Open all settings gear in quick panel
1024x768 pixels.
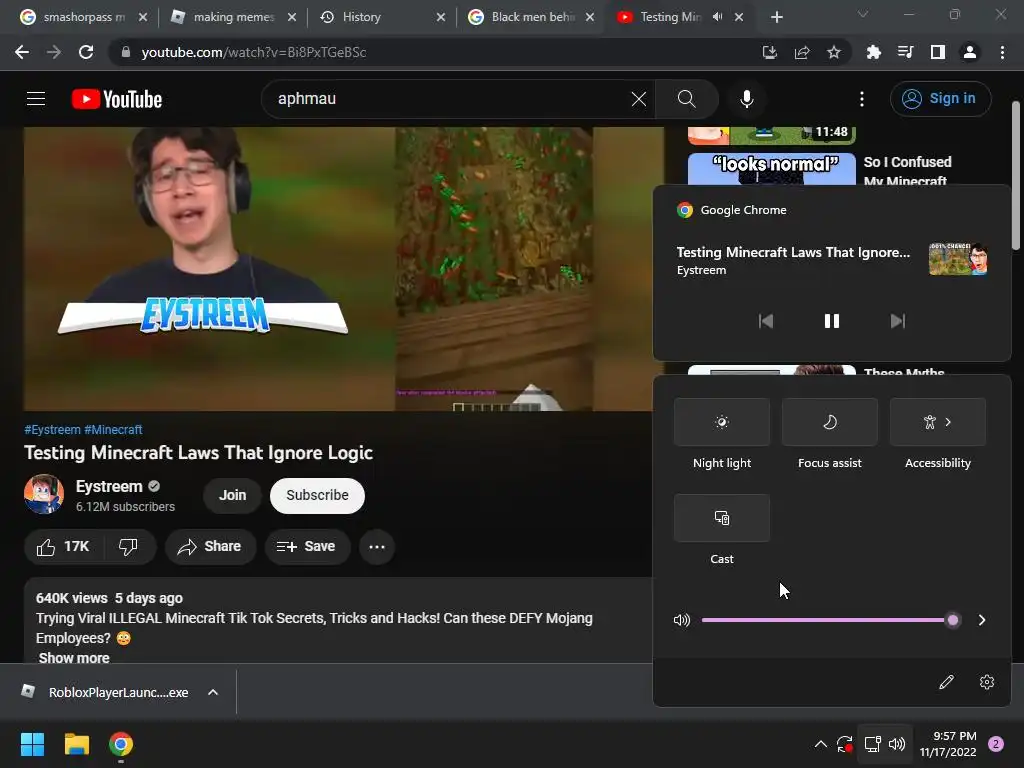(987, 682)
